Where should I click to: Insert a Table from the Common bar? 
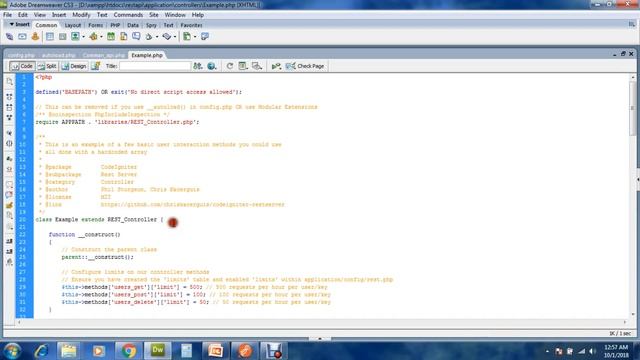click(49, 37)
